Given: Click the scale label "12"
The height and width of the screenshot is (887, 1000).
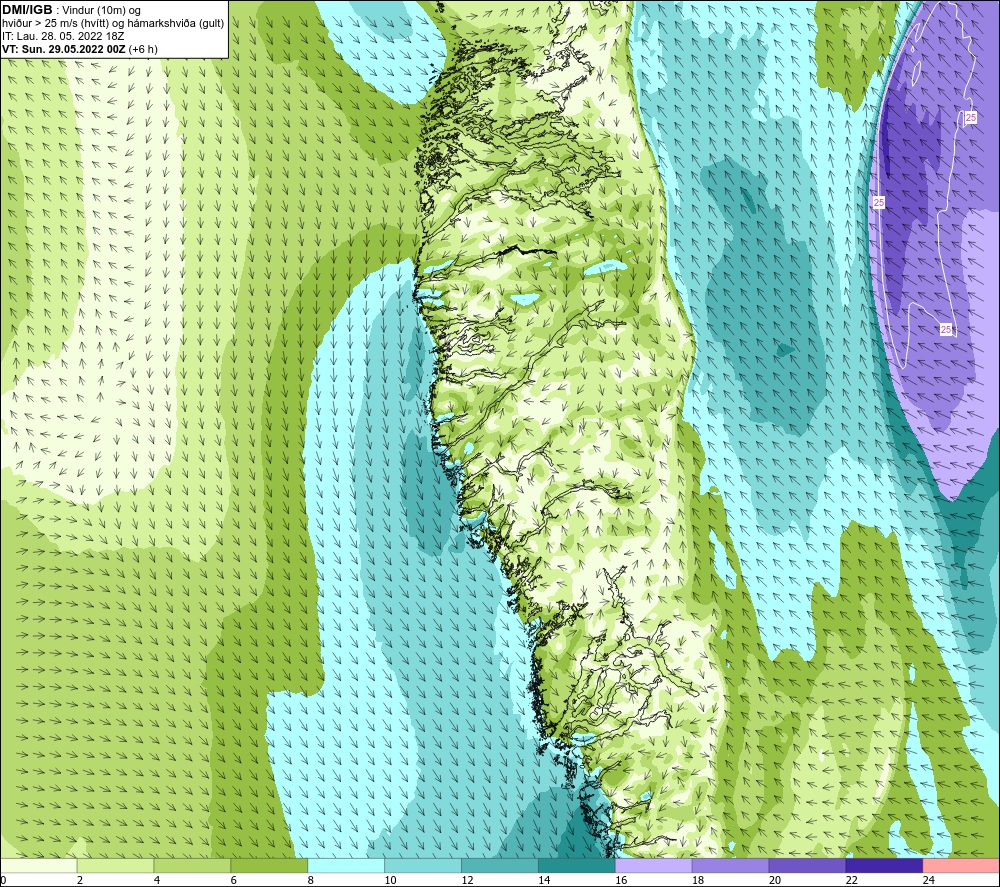Looking at the screenshot, I should pyautogui.click(x=467, y=880).
